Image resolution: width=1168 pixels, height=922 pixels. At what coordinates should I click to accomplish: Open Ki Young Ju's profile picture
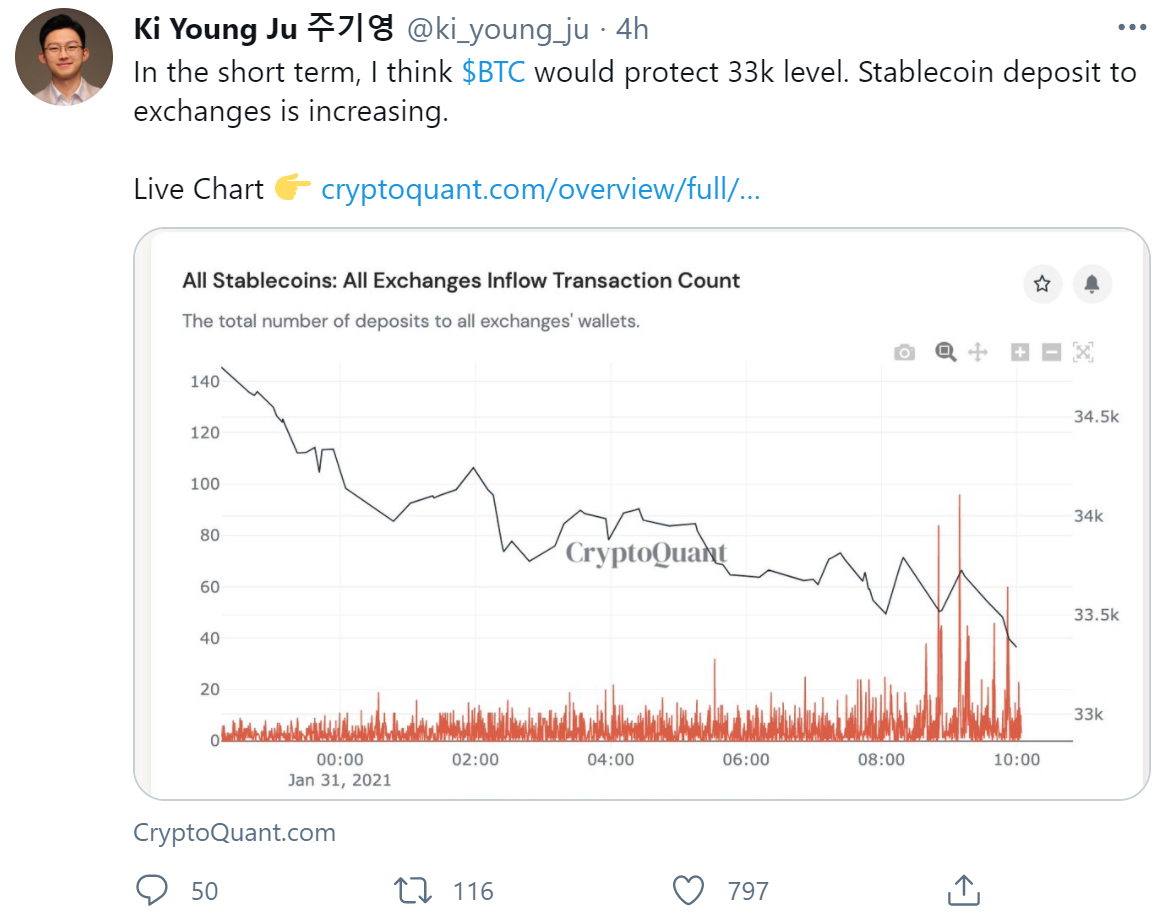(64, 57)
